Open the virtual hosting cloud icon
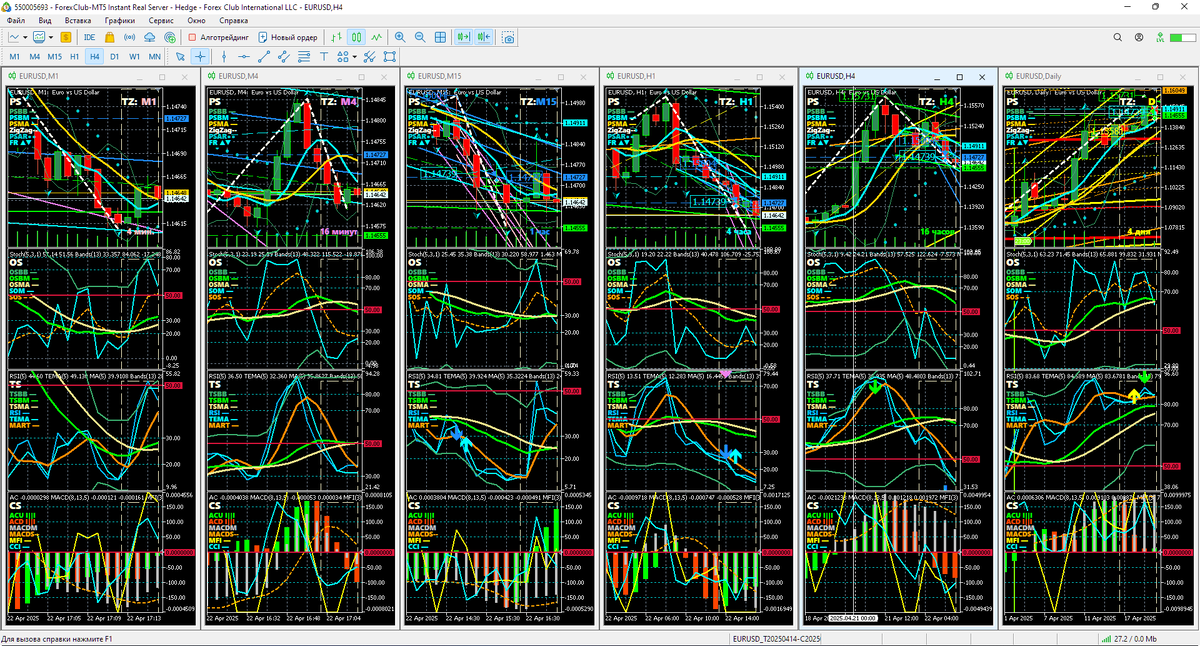Viewport: 1200px width, 646px height. click(x=150, y=37)
